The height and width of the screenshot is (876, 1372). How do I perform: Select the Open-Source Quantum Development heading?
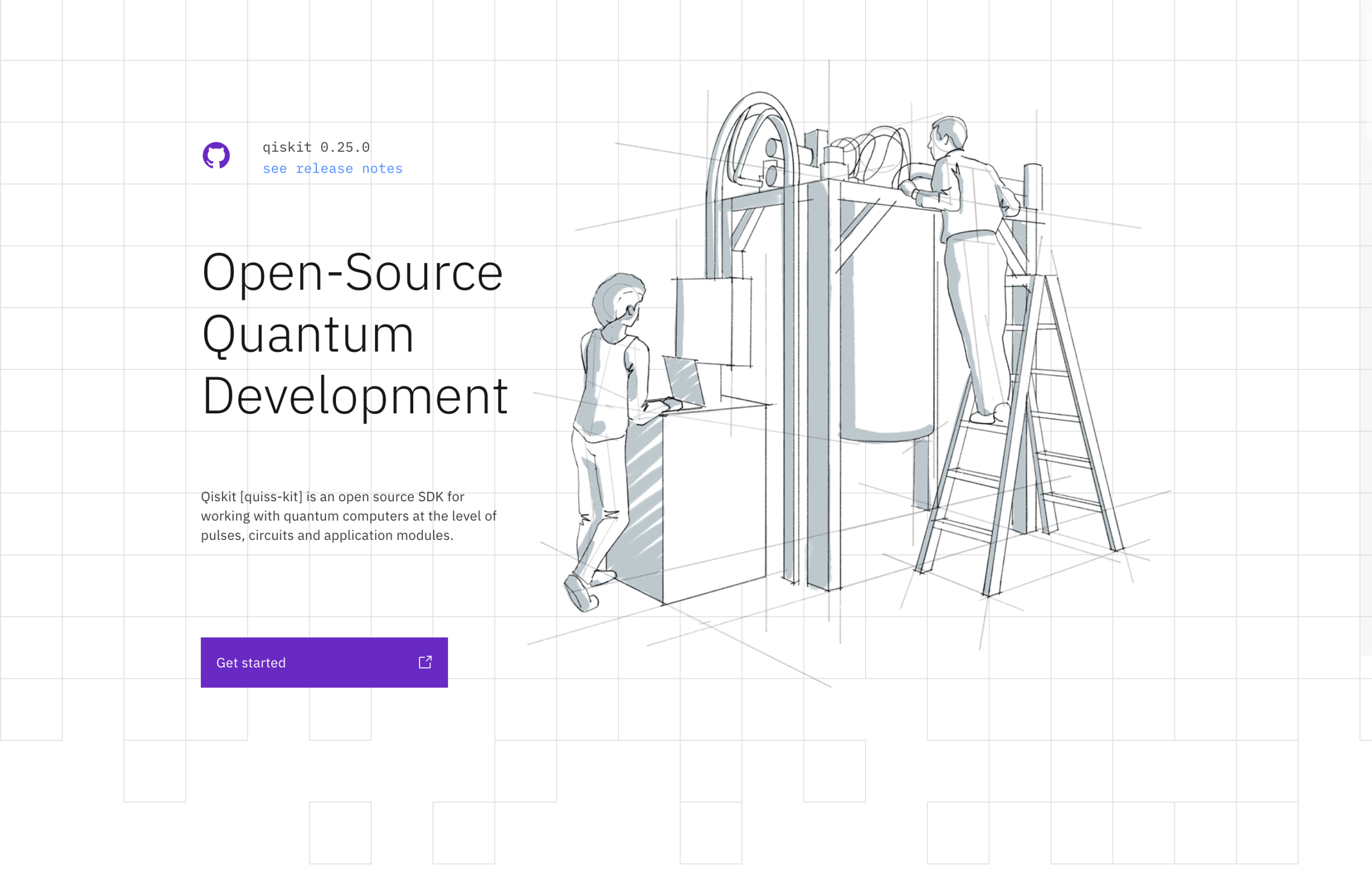coord(353,333)
